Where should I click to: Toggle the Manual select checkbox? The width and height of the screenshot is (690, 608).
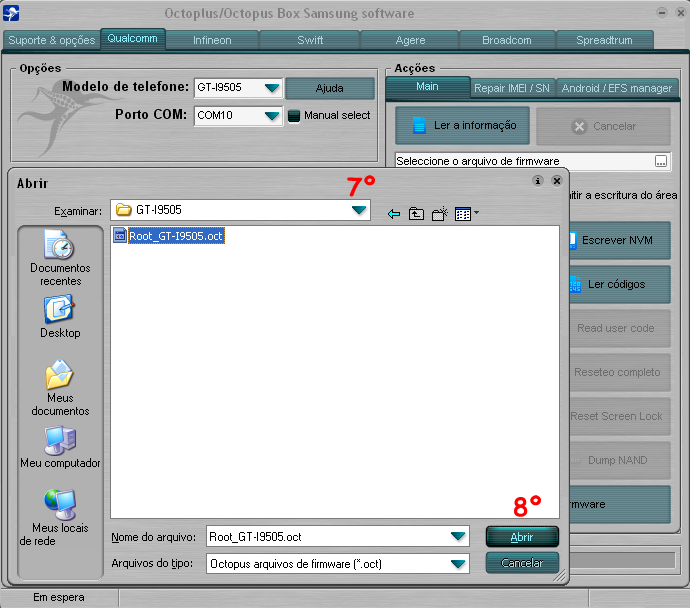point(294,116)
